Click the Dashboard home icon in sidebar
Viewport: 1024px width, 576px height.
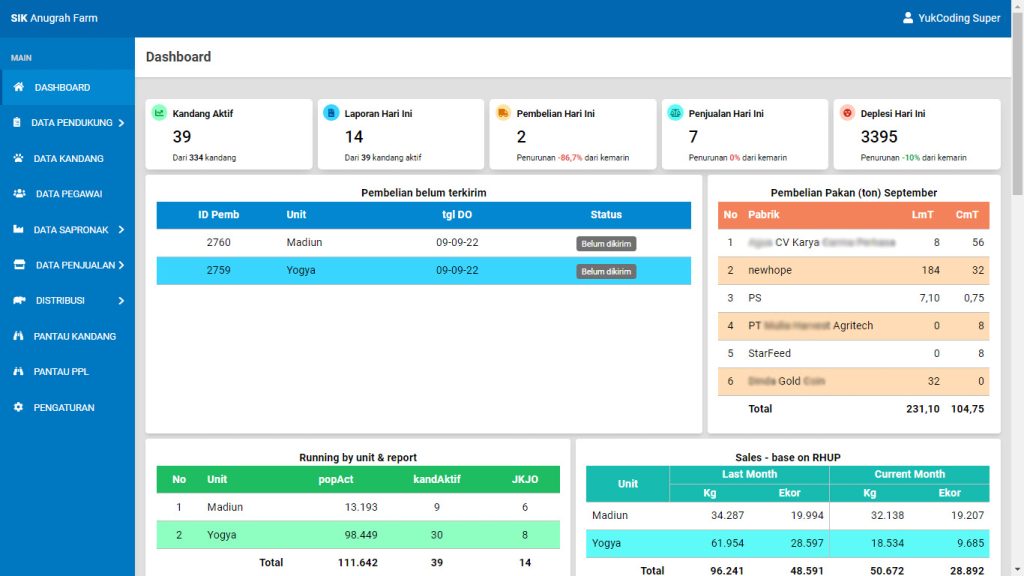(18, 88)
